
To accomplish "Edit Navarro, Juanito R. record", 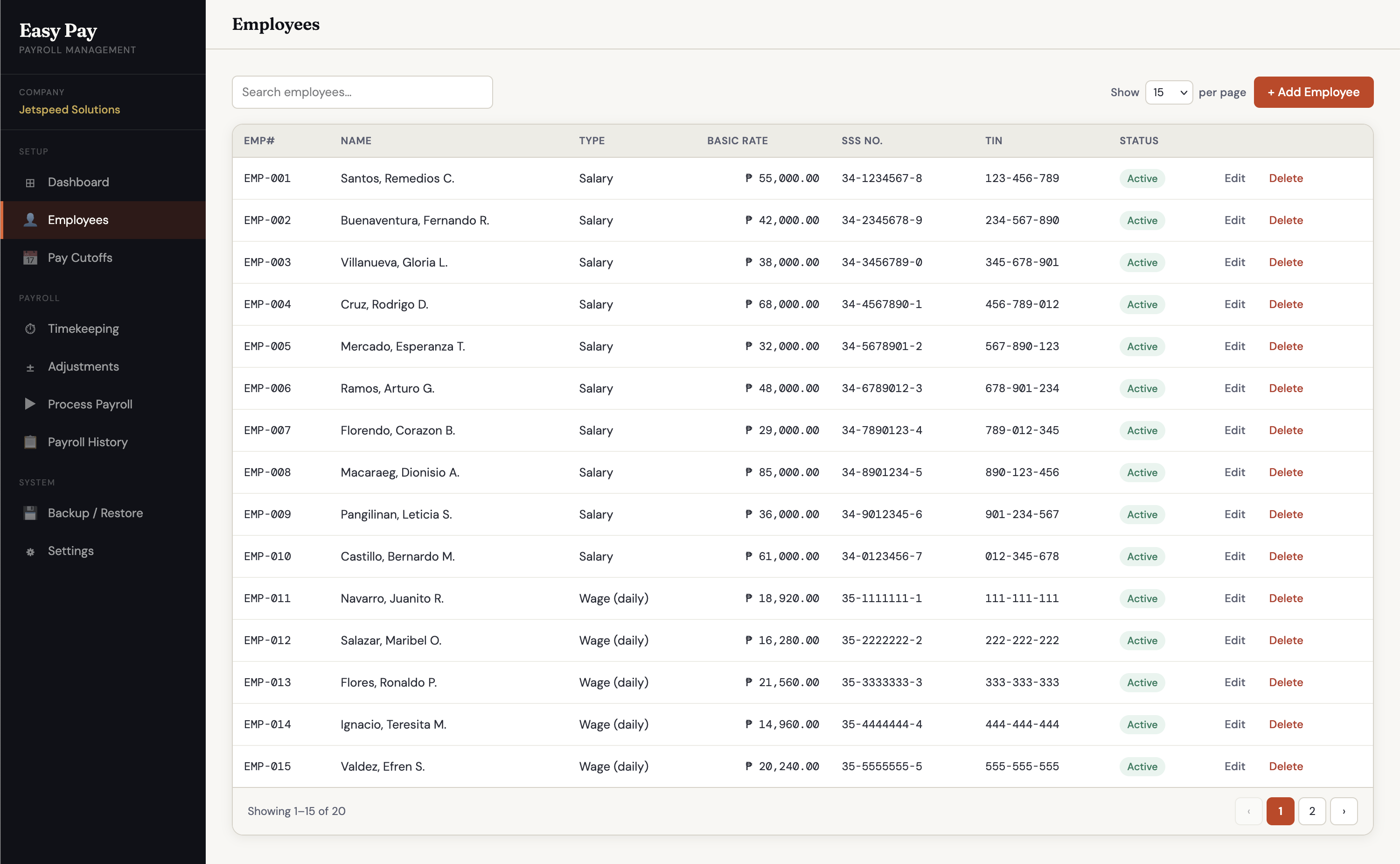I will coord(1234,598).
